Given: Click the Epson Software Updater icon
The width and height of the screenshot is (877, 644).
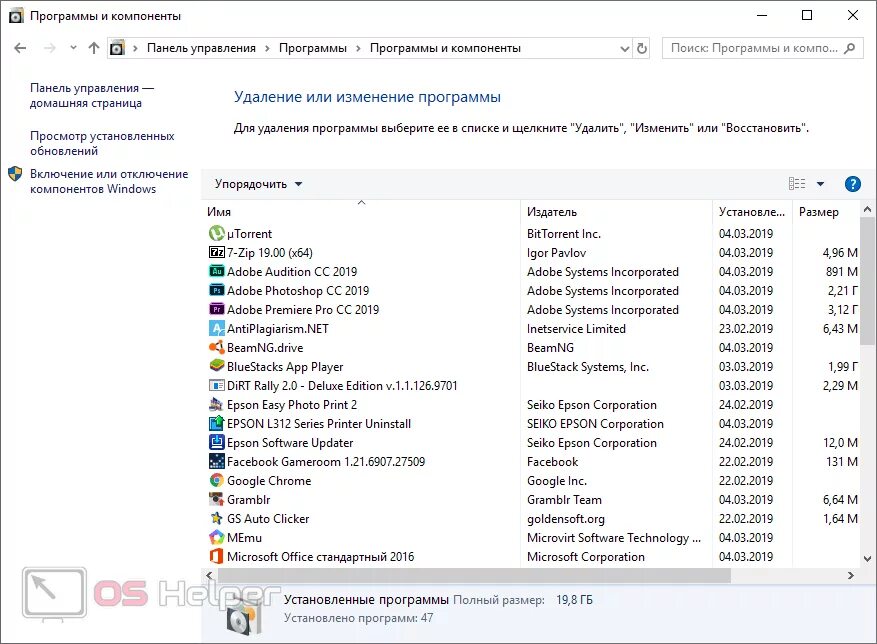Looking at the screenshot, I should [x=216, y=443].
